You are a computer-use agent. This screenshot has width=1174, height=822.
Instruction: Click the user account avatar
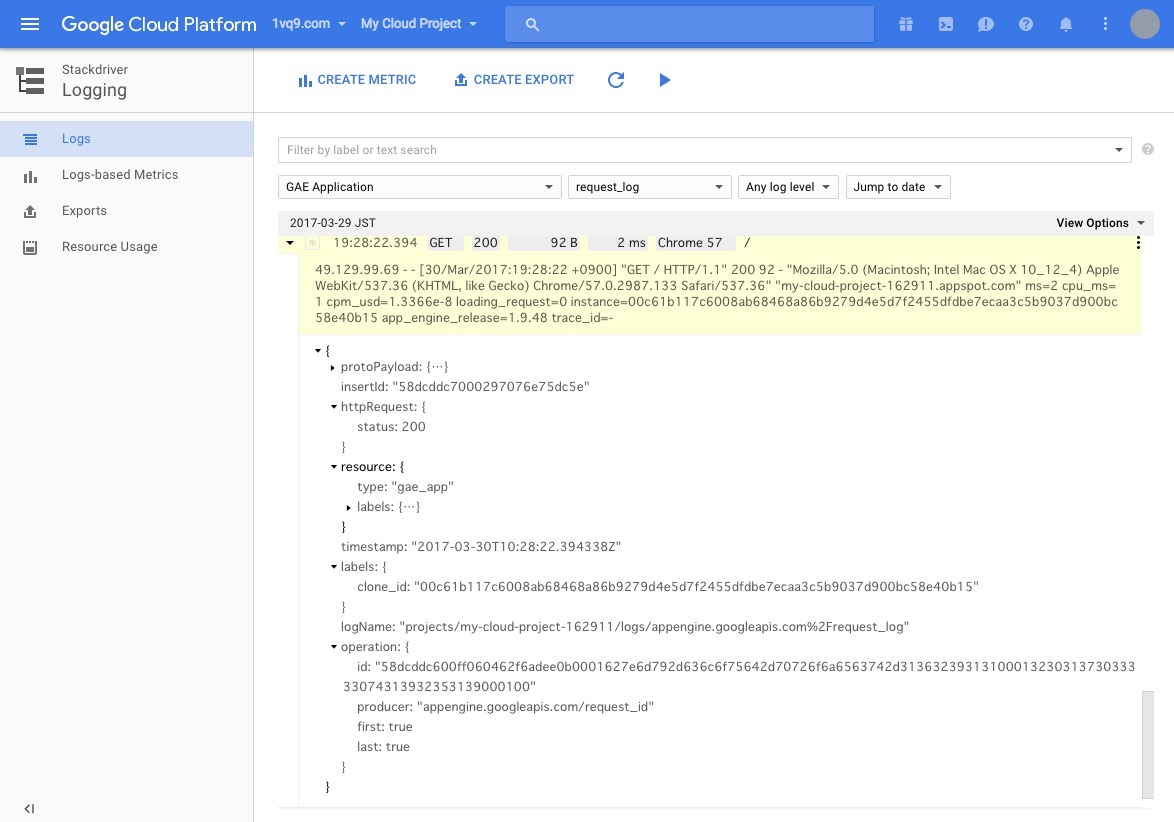1144,24
